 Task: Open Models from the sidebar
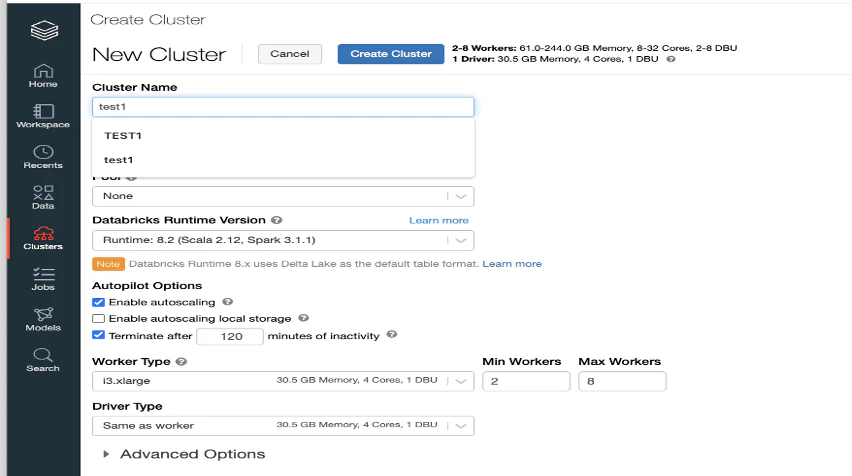click(x=43, y=320)
